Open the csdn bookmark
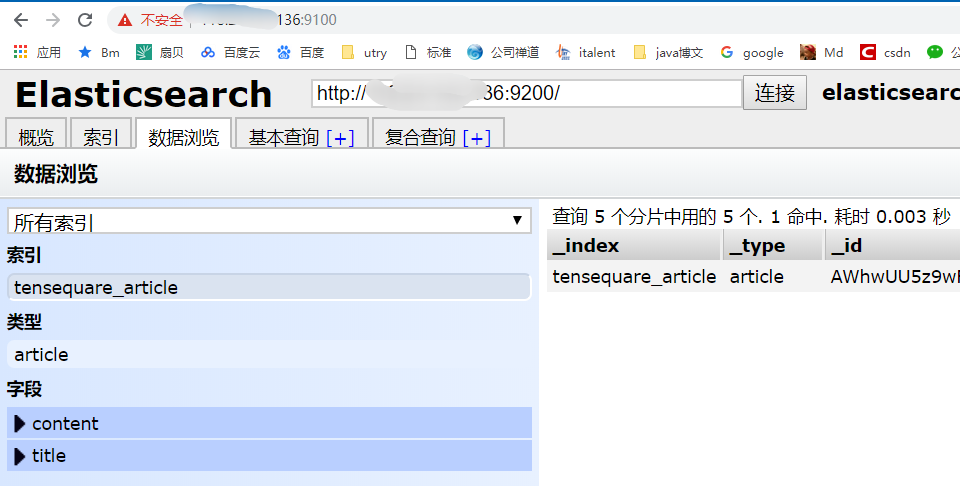 tap(885, 53)
